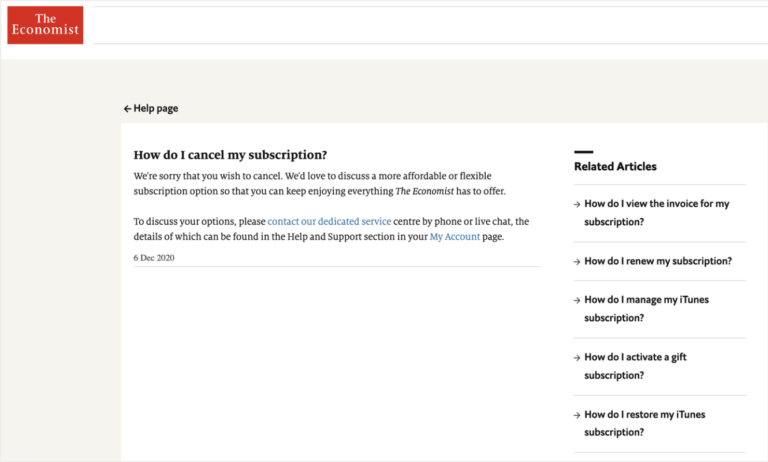
Task: Click The Economist italic text in paragraph
Action: (424, 191)
